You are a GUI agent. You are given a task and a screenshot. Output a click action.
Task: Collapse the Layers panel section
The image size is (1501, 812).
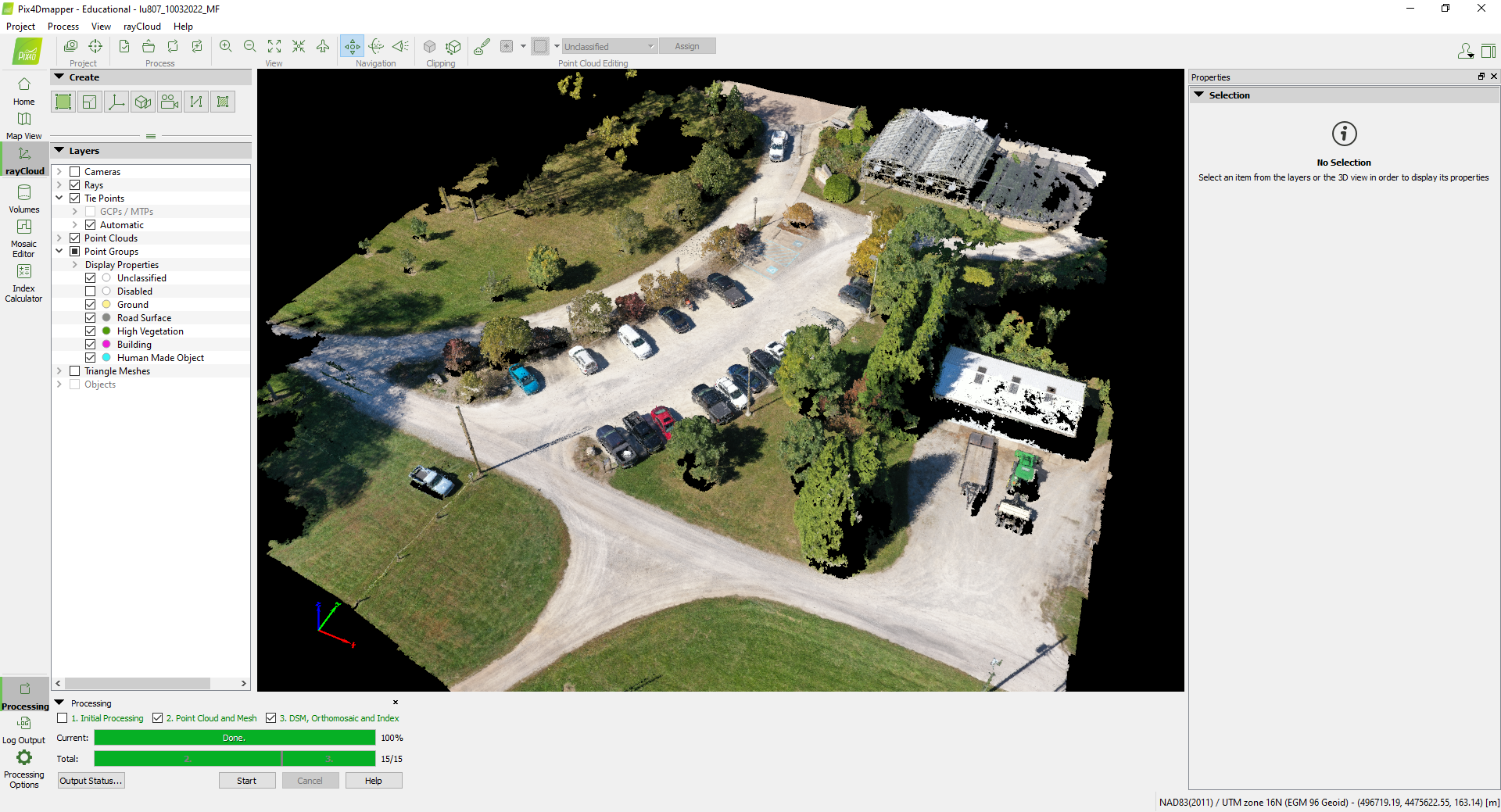[x=59, y=151]
